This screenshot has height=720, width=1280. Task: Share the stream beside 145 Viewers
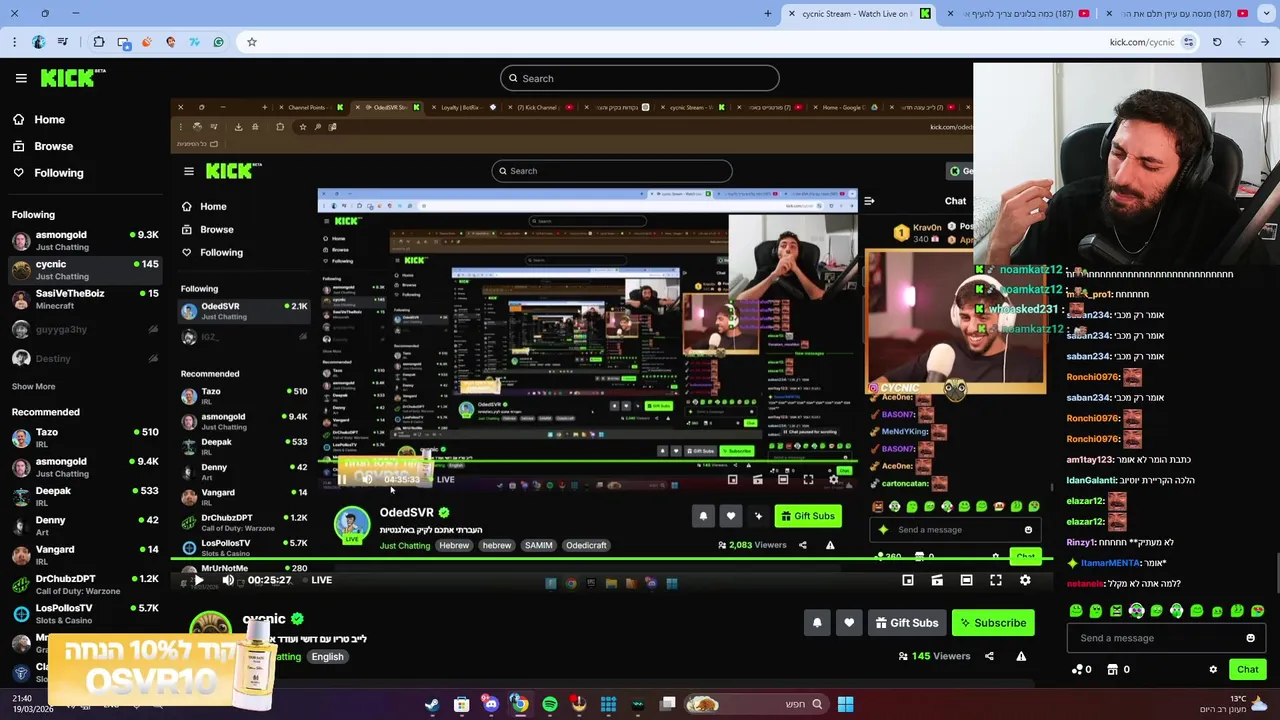tap(989, 656)
